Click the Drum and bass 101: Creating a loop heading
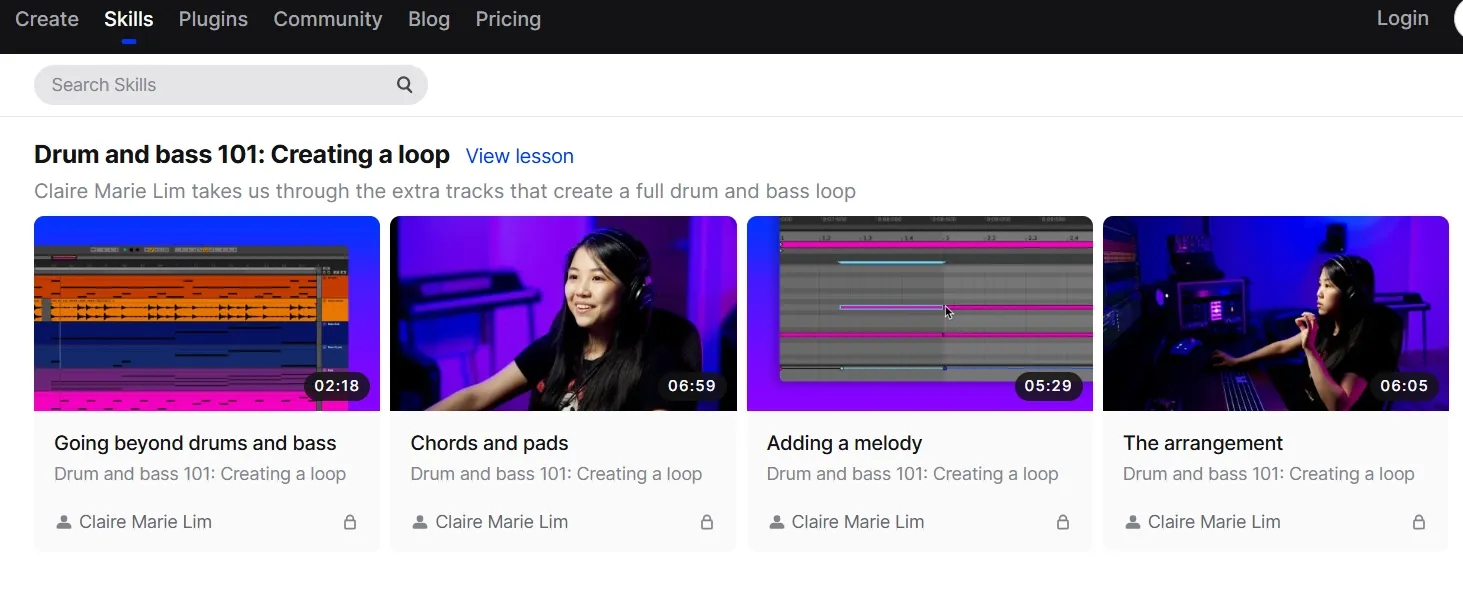The height and width of the screenshot is (600, 1463). point(242,155)
